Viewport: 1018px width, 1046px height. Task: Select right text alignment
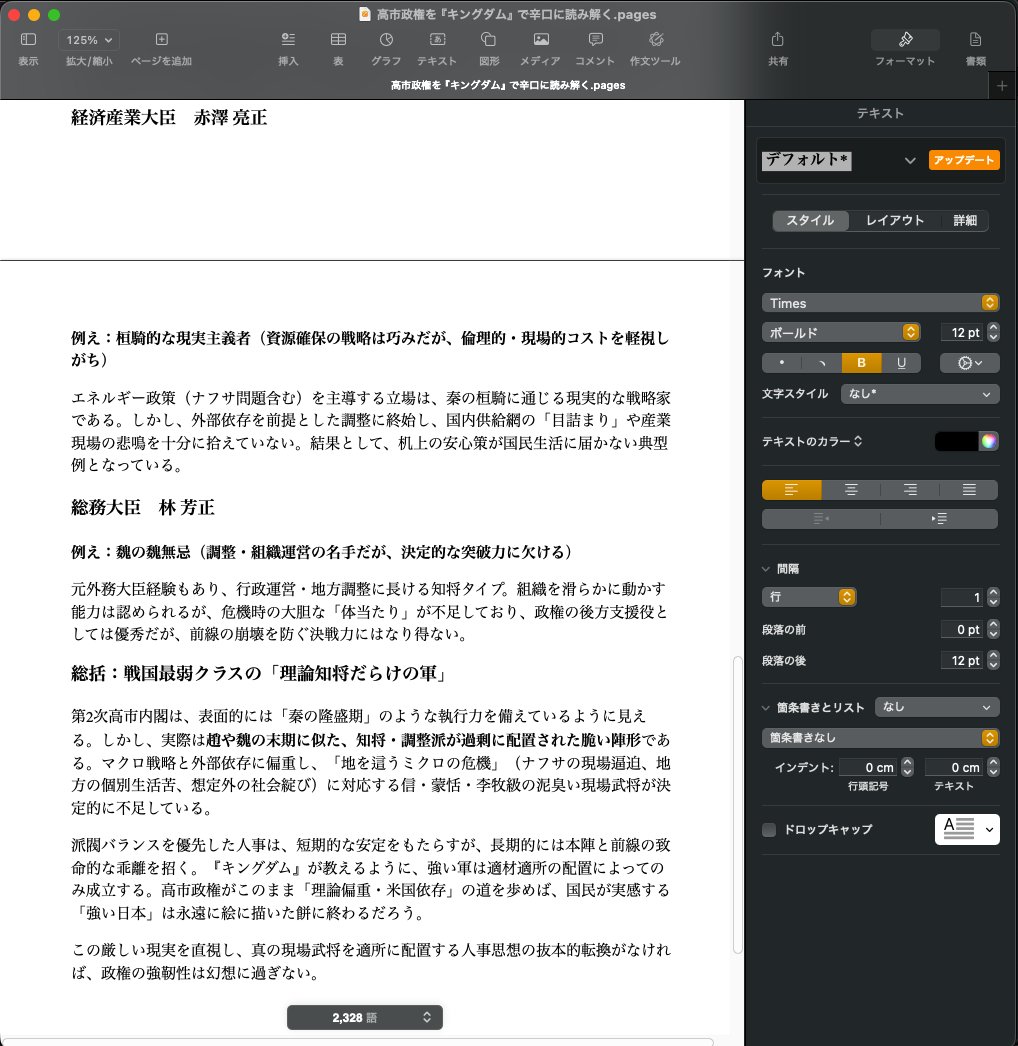click(910, 490)
